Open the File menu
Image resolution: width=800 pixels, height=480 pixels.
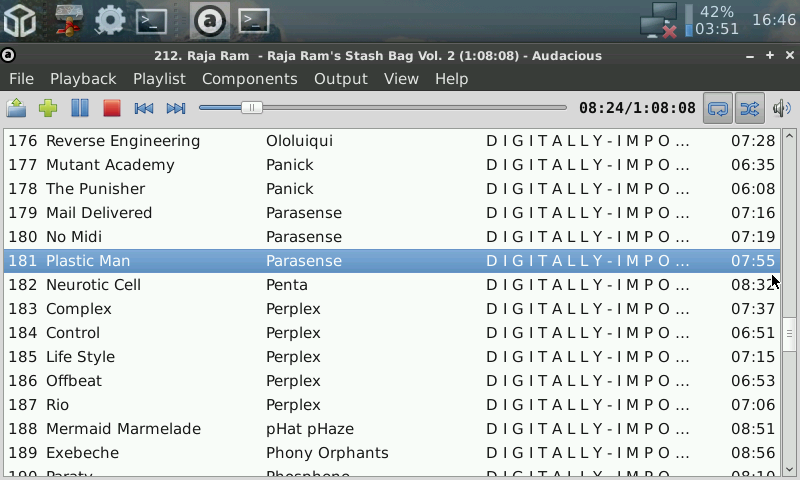coord(21,79)
